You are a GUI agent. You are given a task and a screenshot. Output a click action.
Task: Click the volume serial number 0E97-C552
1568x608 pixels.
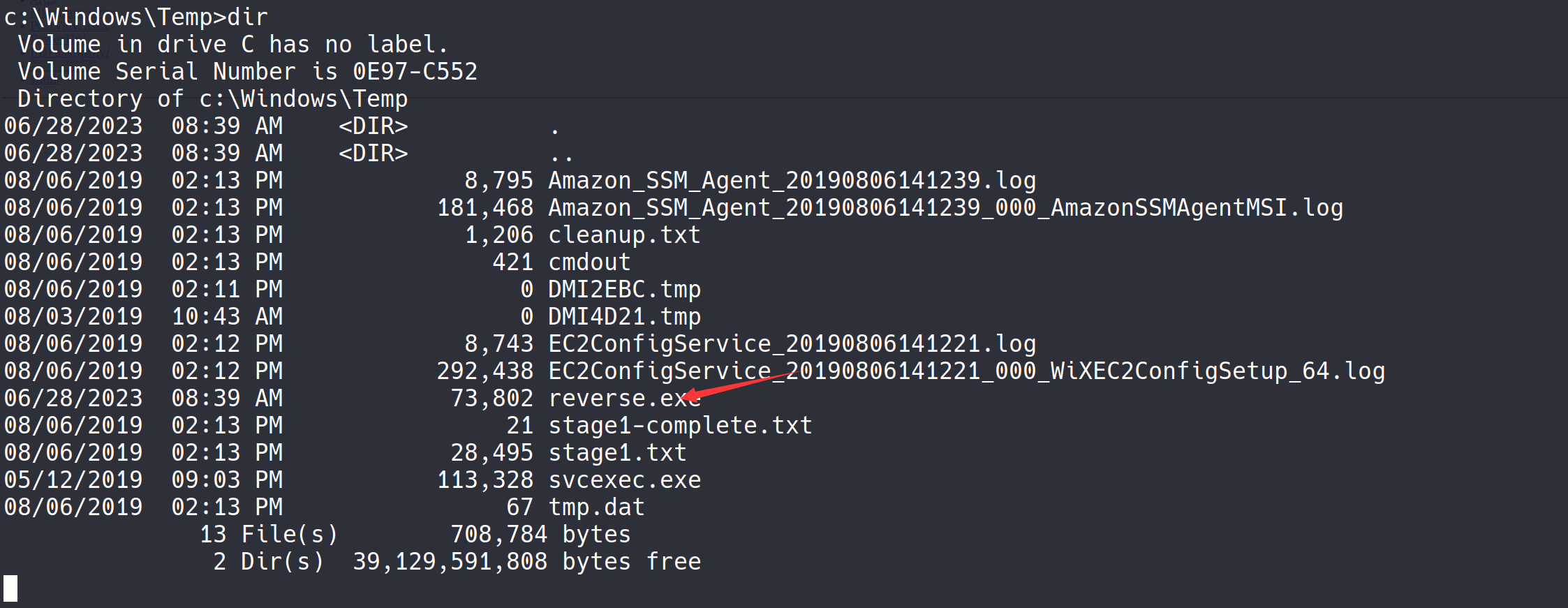click(x=415, y=72)
